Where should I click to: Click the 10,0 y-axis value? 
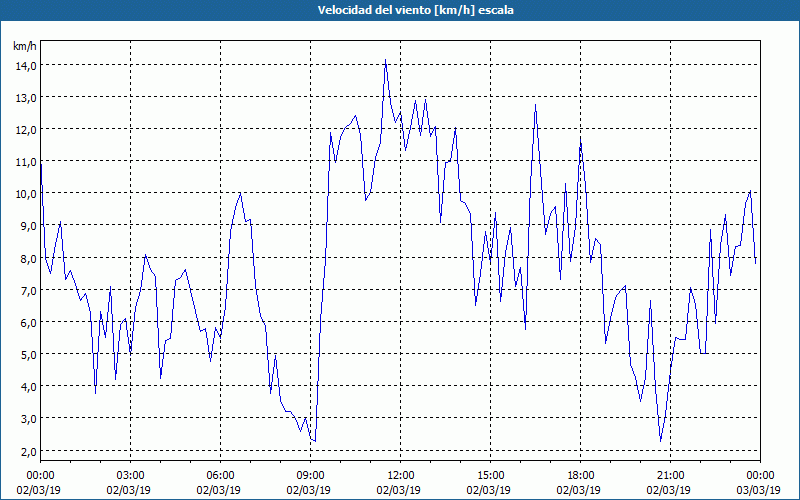click(26, 194)
